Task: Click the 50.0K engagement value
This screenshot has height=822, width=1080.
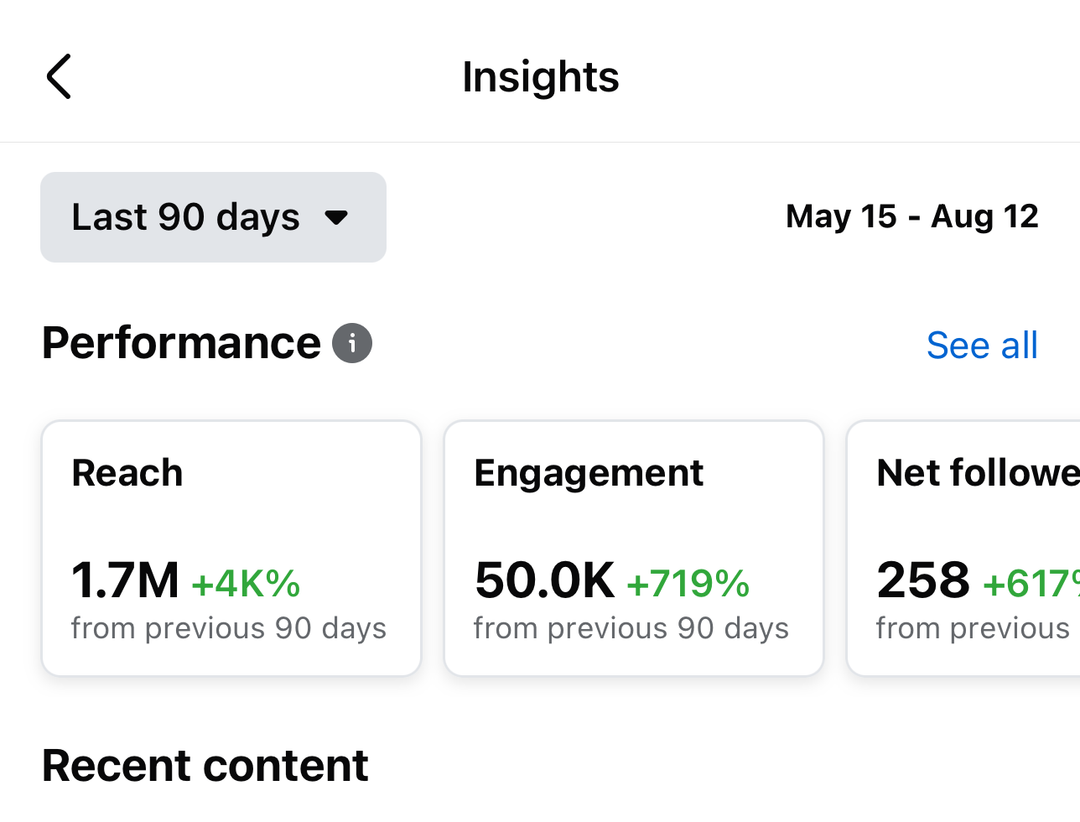Action: coord(544,581)
